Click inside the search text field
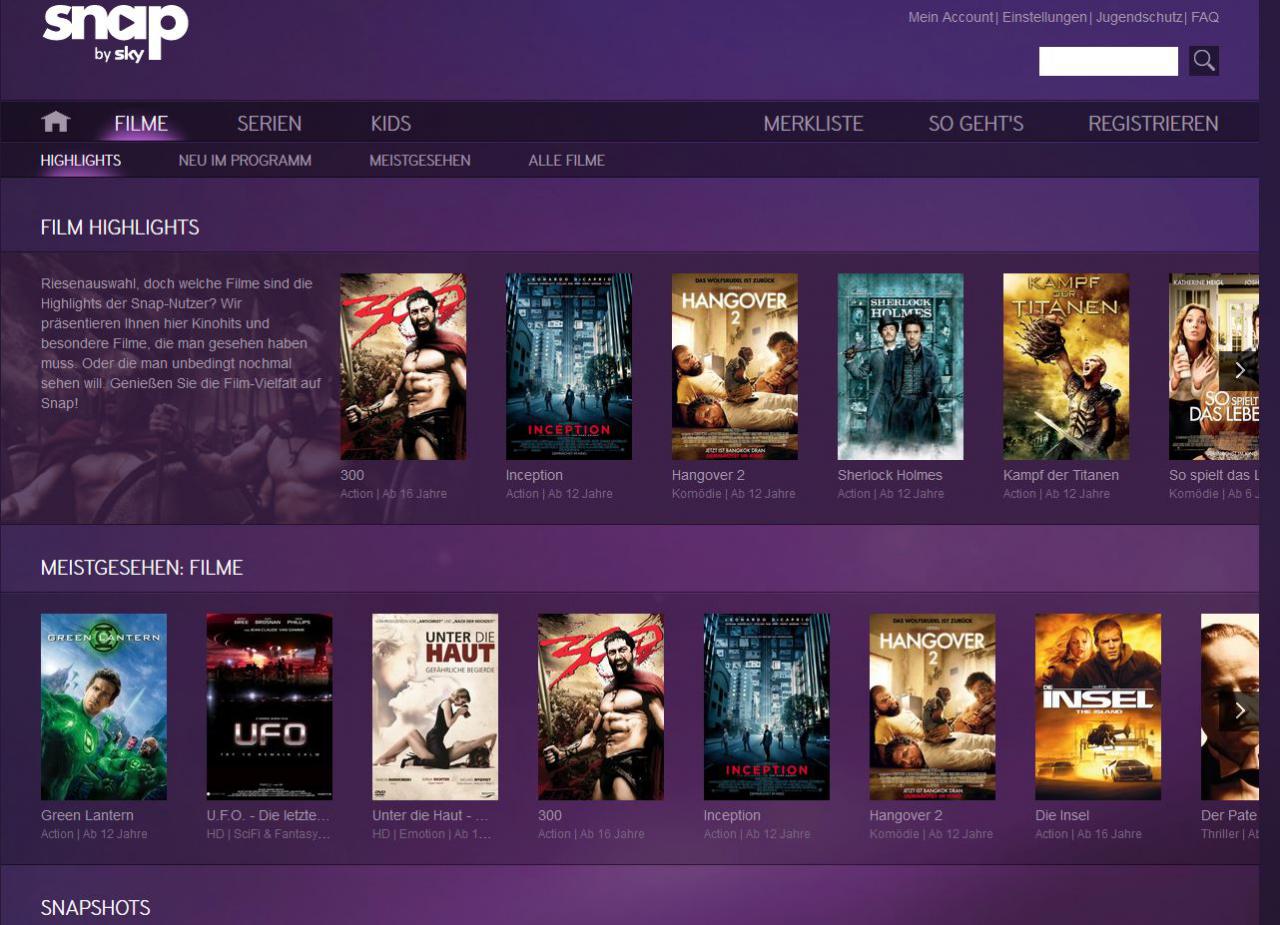Viewport: 1280px width, 925px height. (1108, 61)
